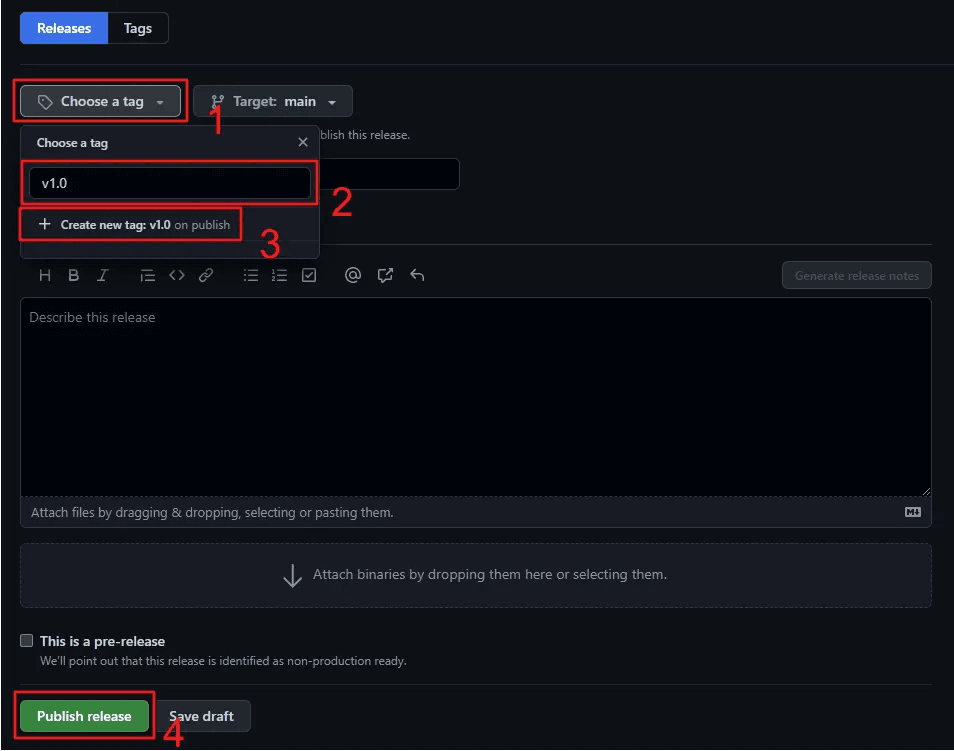Click the Save draft button
Screen dimensions: 954x751
pyautogui.click(x=202, y=716)
